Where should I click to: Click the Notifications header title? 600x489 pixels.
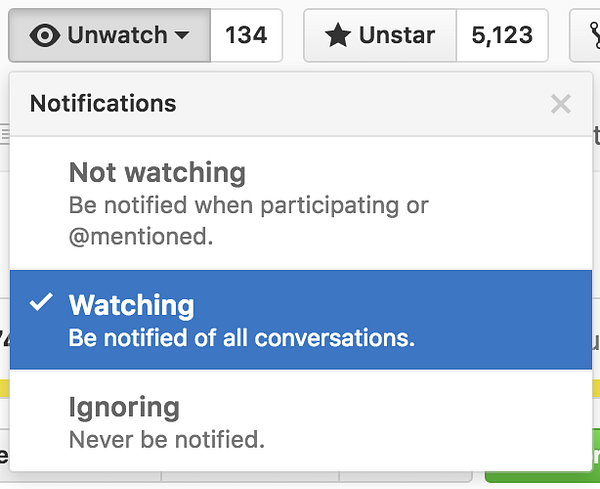pos(103,103)
